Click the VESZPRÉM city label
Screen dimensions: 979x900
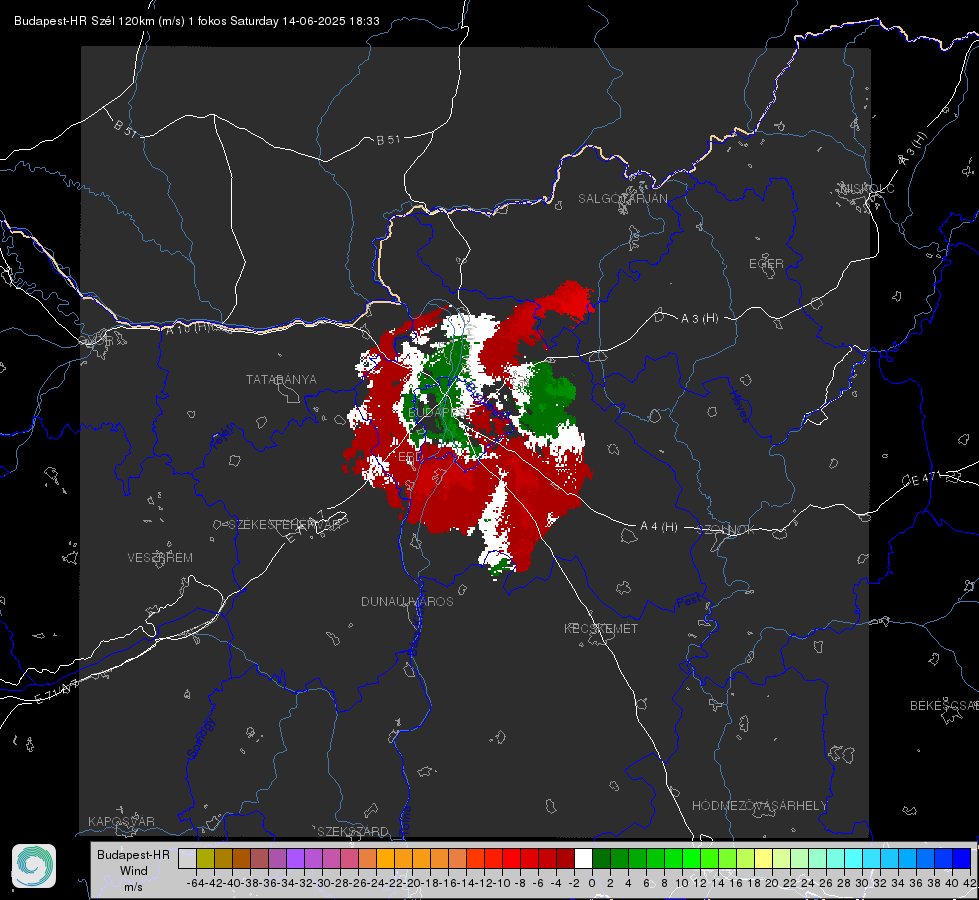(x=160, y=558)
